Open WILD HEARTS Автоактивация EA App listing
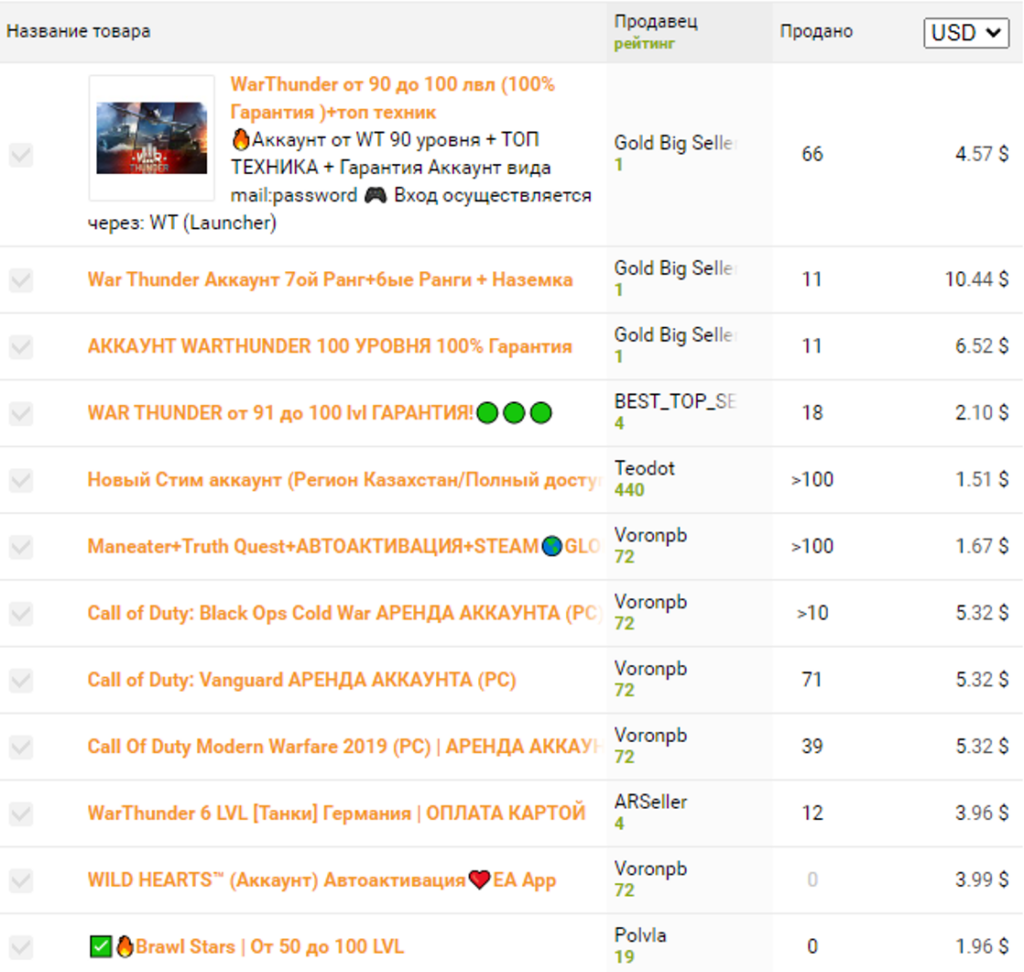This screenshot has width=1024, height=972. click(x=322, y=880)
